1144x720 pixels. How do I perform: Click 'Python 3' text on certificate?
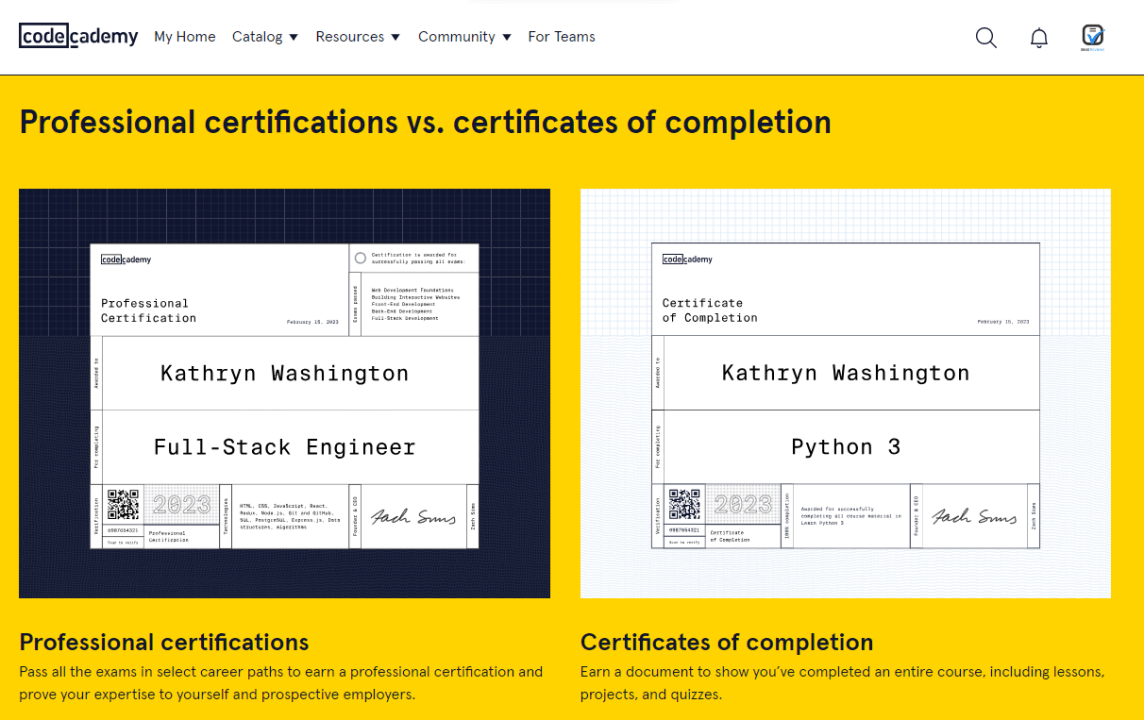pyautogui.click(x=846, y=446)
